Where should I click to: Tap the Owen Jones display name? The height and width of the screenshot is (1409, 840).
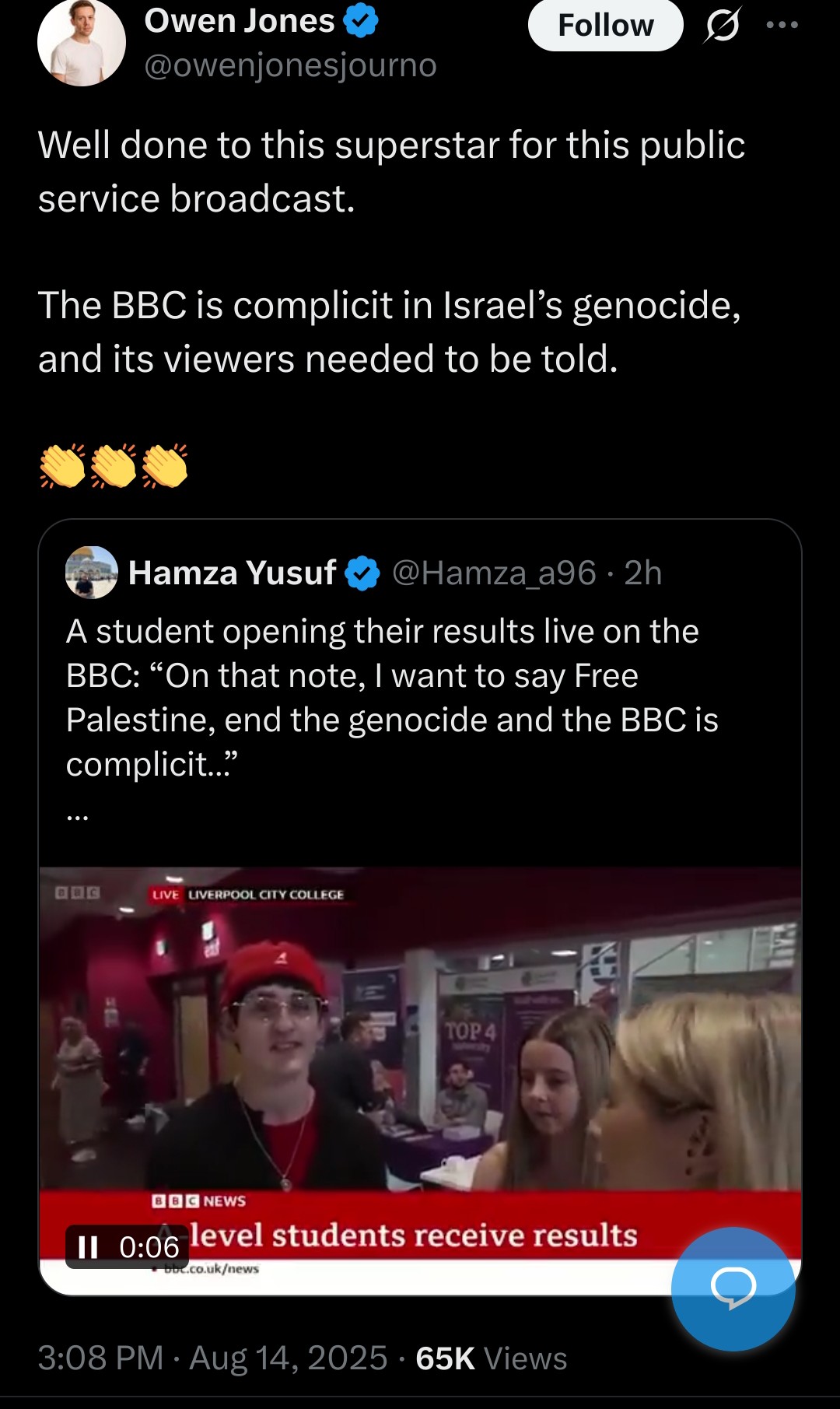tap(239, 21)
